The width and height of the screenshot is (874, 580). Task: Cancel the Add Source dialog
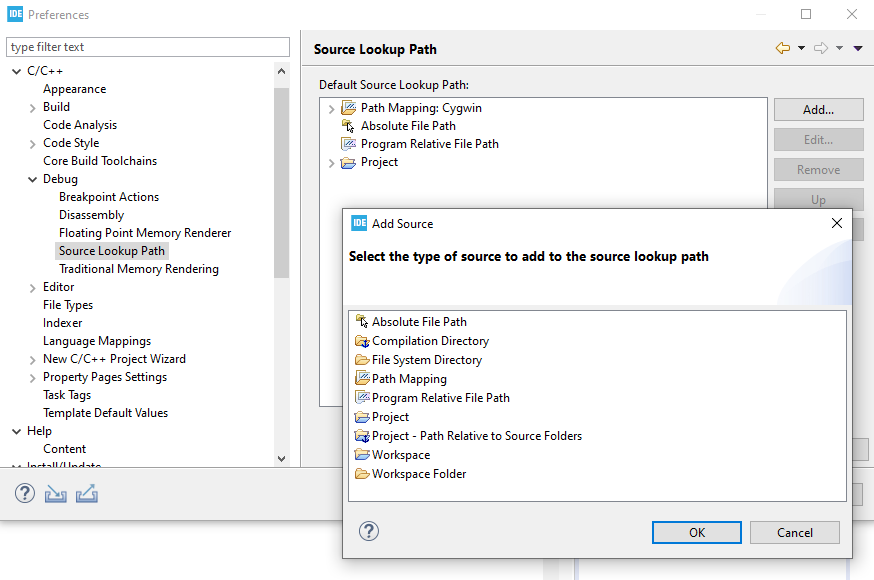[x=795, y=532]
